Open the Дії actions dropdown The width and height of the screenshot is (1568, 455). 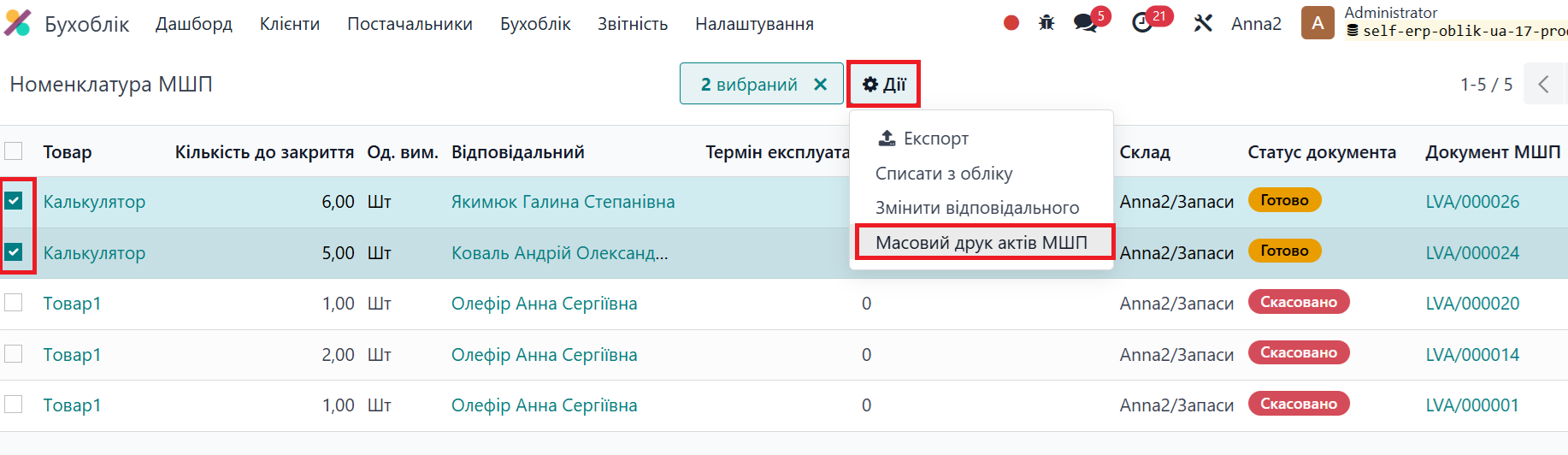click(884, 85)
